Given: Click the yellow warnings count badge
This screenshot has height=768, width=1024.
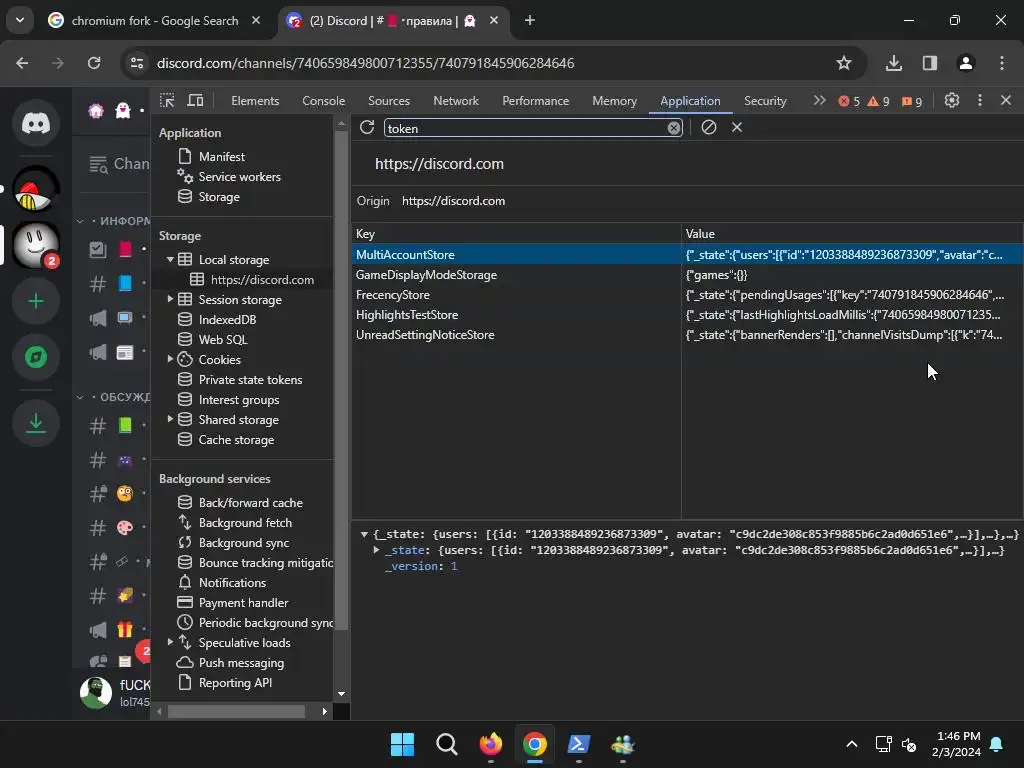Looking at the screenshot, I should click(x=878, y=101).
